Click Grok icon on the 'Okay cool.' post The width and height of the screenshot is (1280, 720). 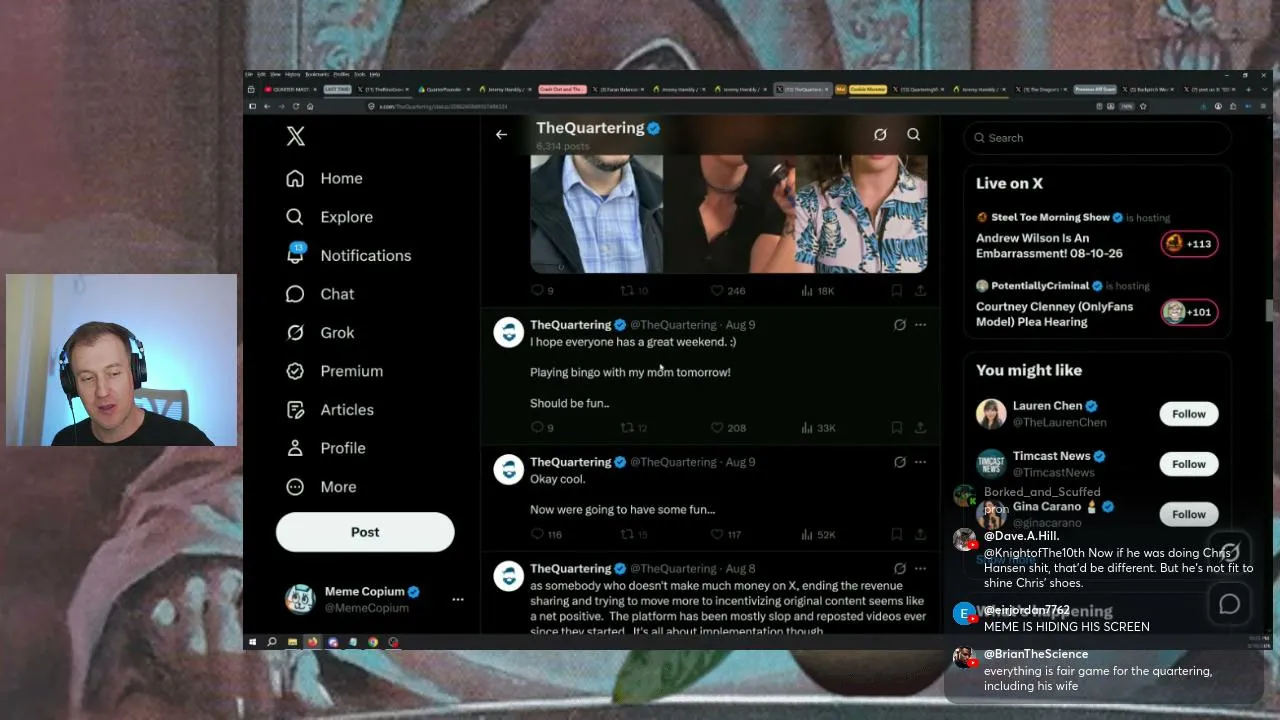[x=900, y=462]
